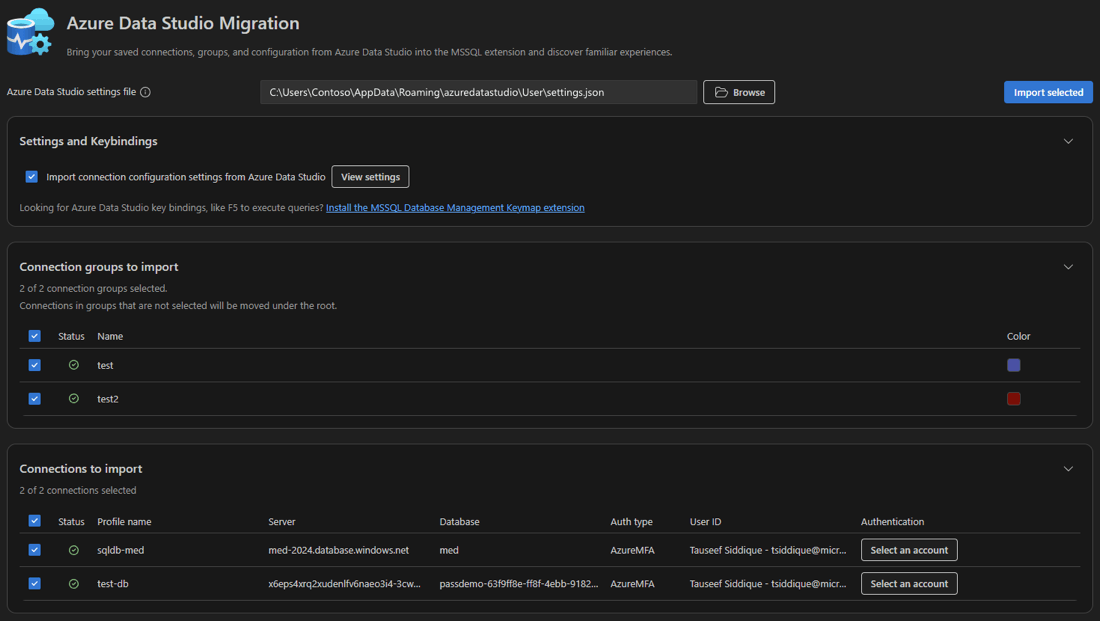This screenshot has height=621, width=1100.
Task: Click the purple color swatch for test group
Action: (1013, 365)
